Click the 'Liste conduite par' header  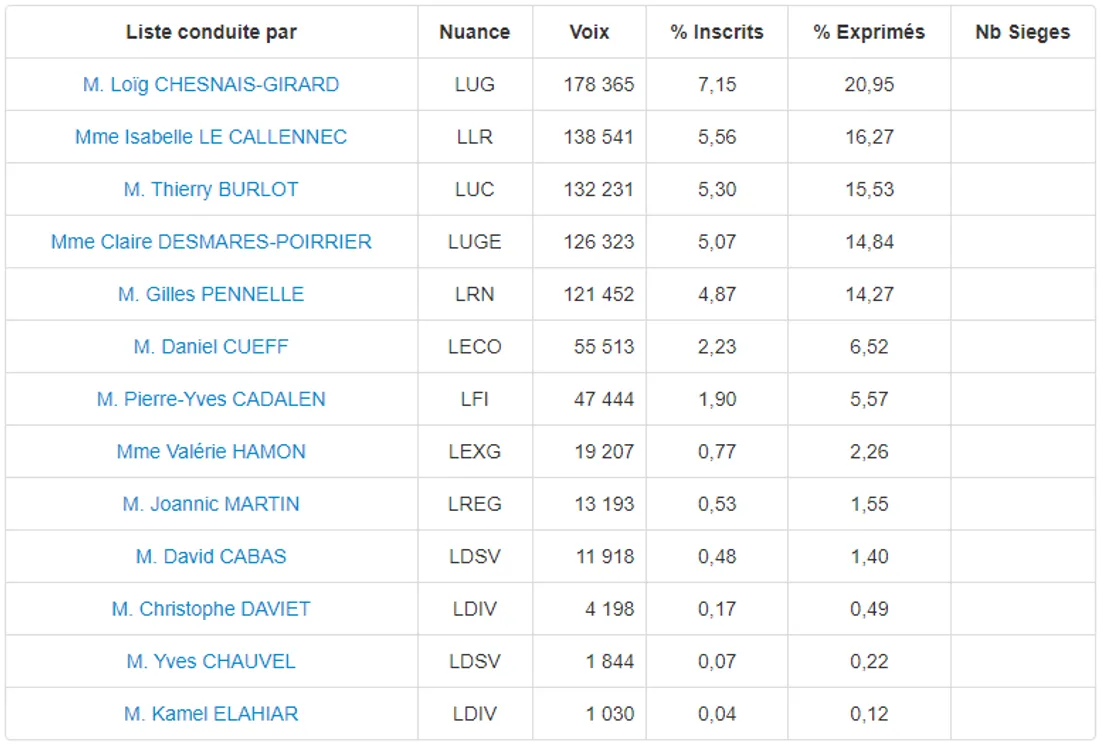211,32
